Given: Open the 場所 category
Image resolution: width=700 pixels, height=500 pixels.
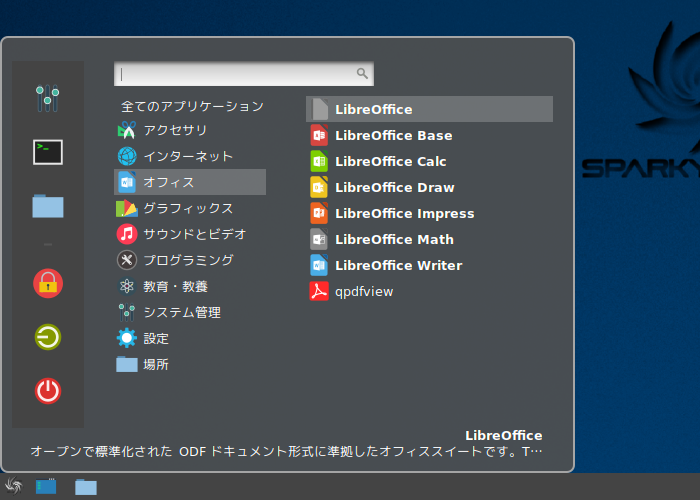Looking at the screenshot, I should pos(190,364).
